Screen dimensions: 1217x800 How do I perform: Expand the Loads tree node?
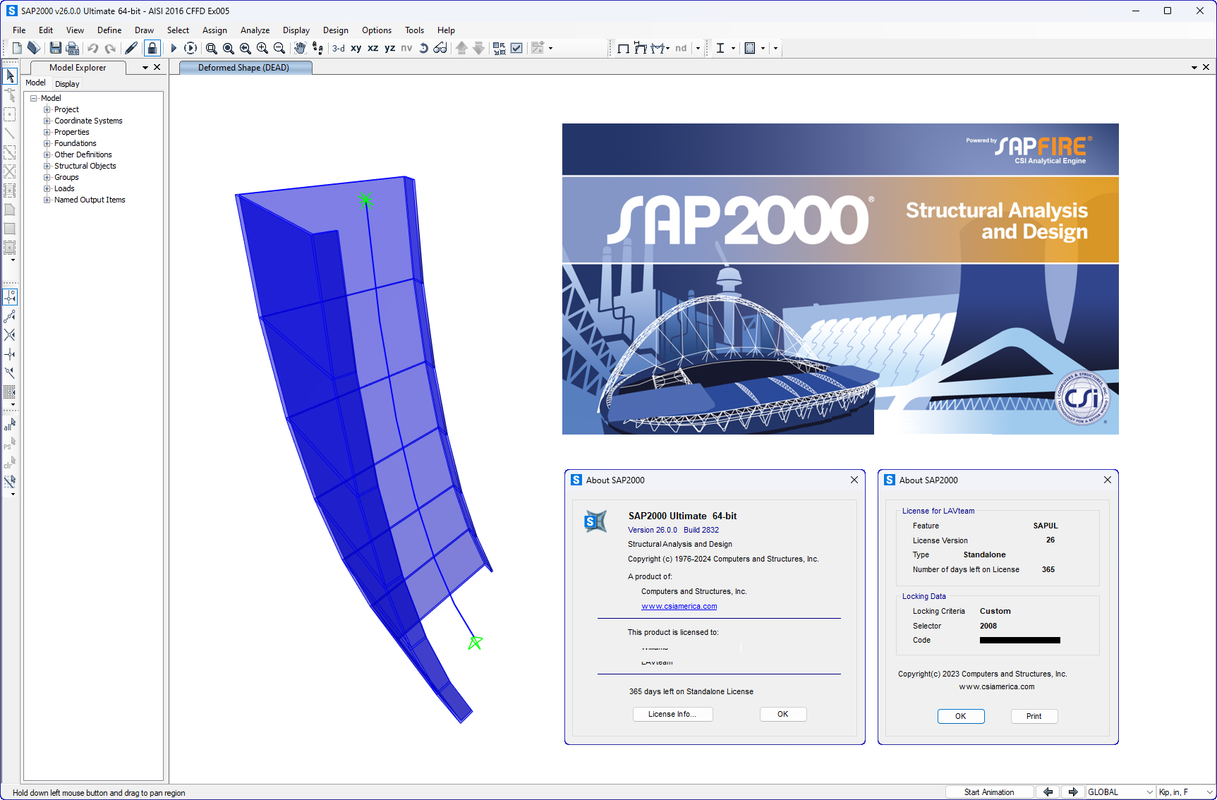point(47,188)
